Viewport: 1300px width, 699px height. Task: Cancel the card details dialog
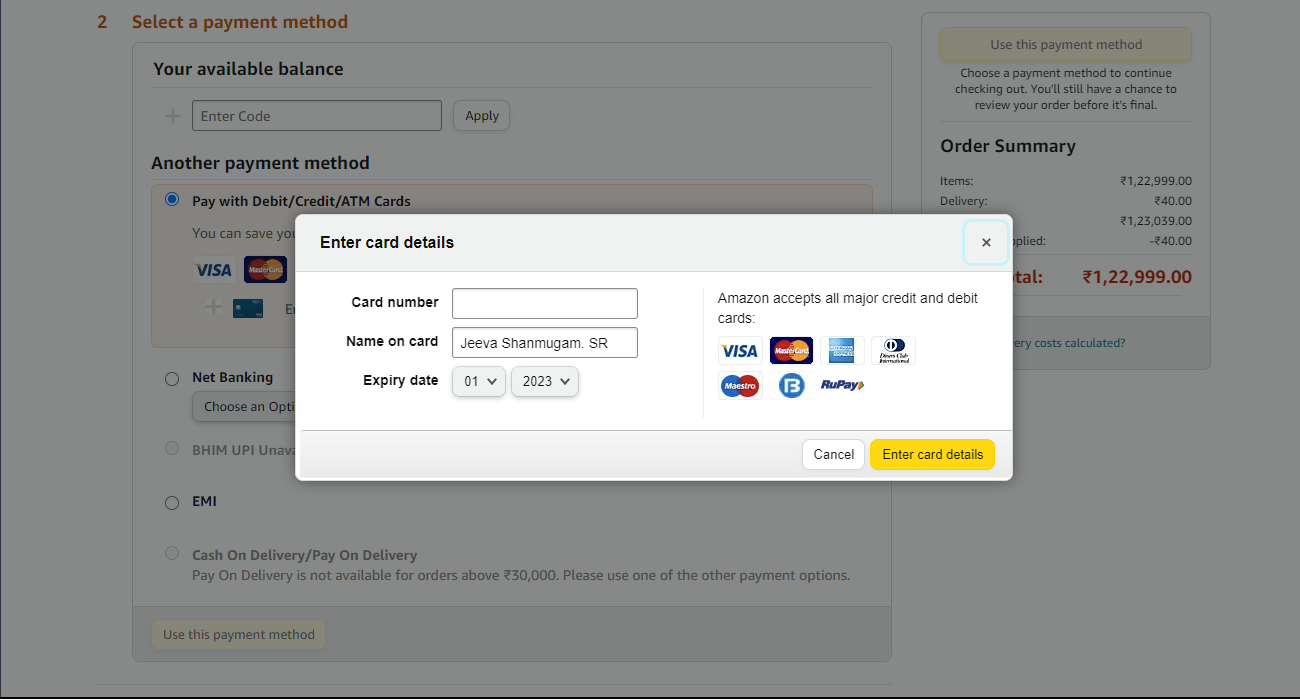tap(833, 454)
